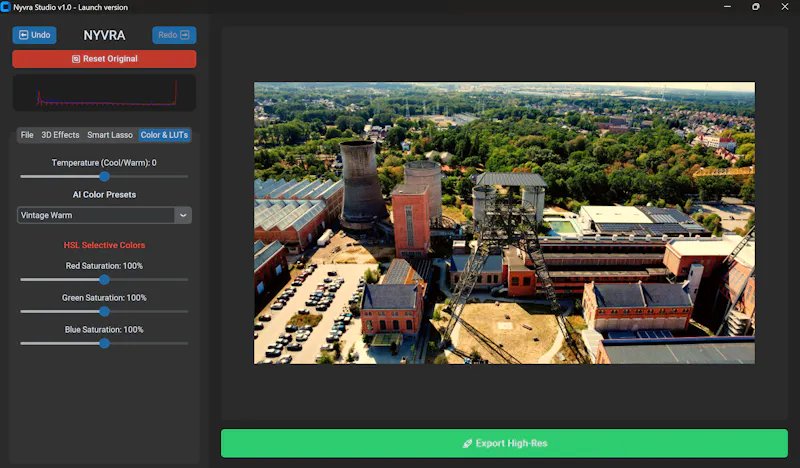Select the Color & LUTs tab

click(164, 135)
